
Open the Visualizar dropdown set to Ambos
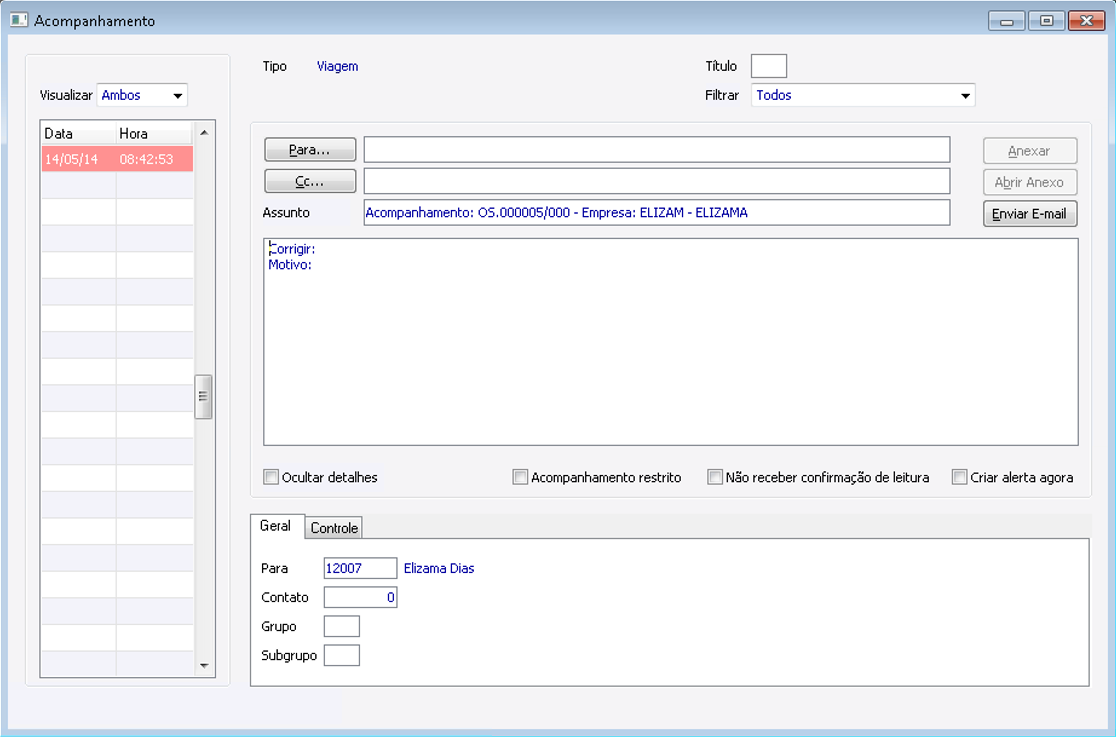pyautogui.click(x=143, y=96)
